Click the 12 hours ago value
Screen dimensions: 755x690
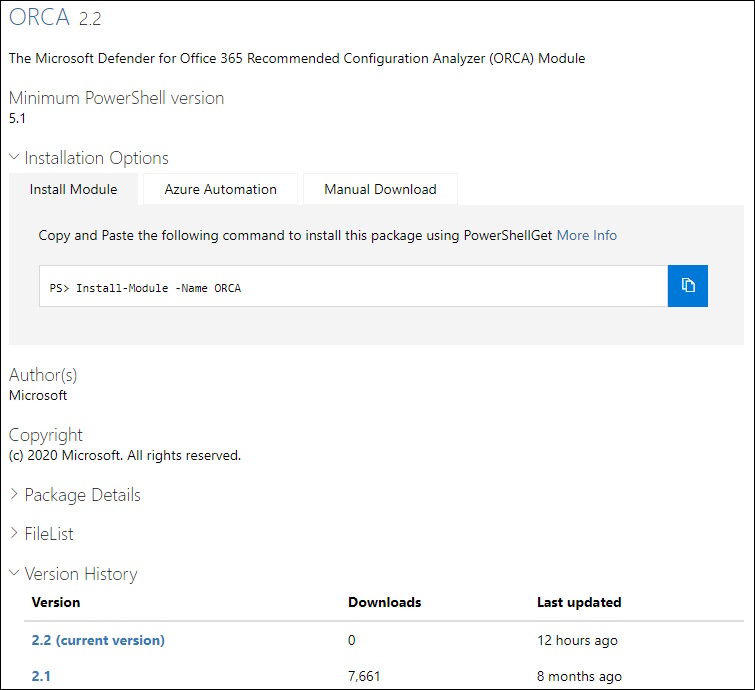pyautogui.click(x=577, y=640)
